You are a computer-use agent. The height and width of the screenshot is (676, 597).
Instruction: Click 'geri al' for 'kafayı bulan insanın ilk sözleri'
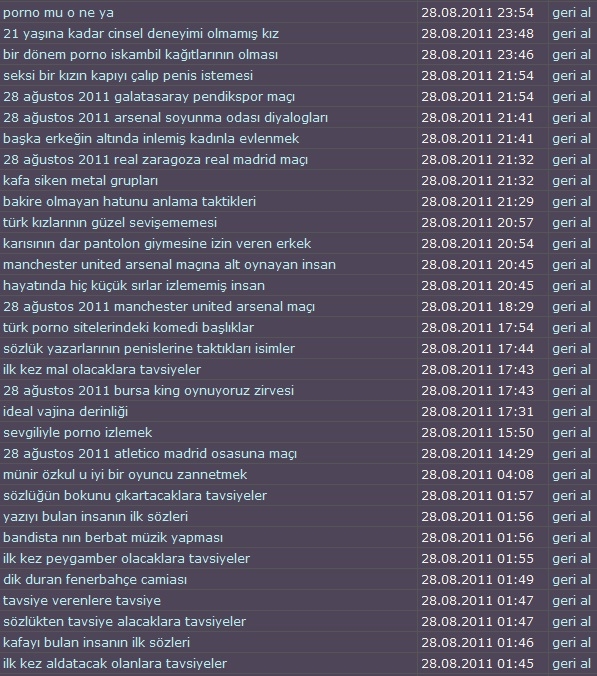[572, 642]
